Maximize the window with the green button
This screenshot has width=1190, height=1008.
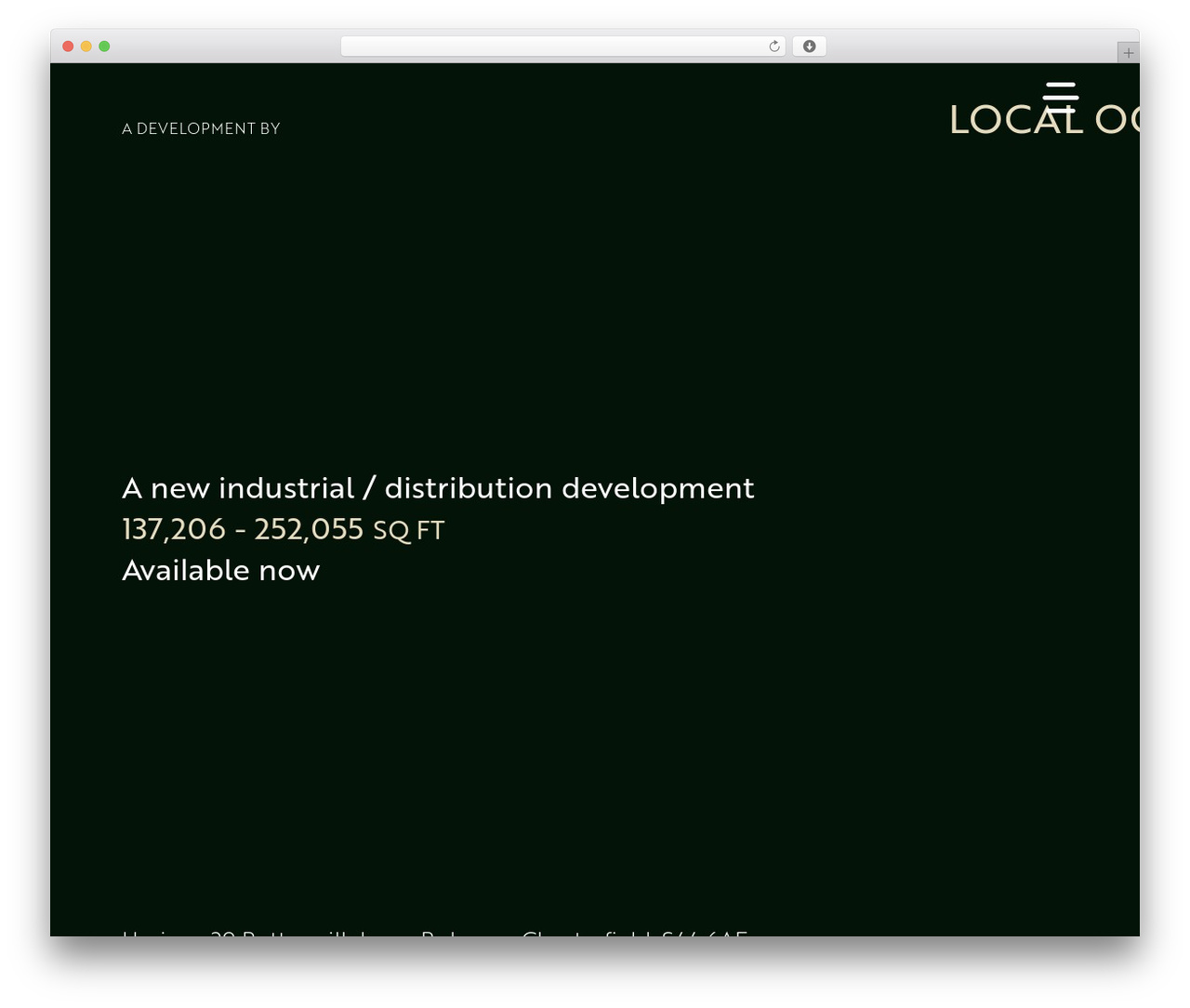104,46
